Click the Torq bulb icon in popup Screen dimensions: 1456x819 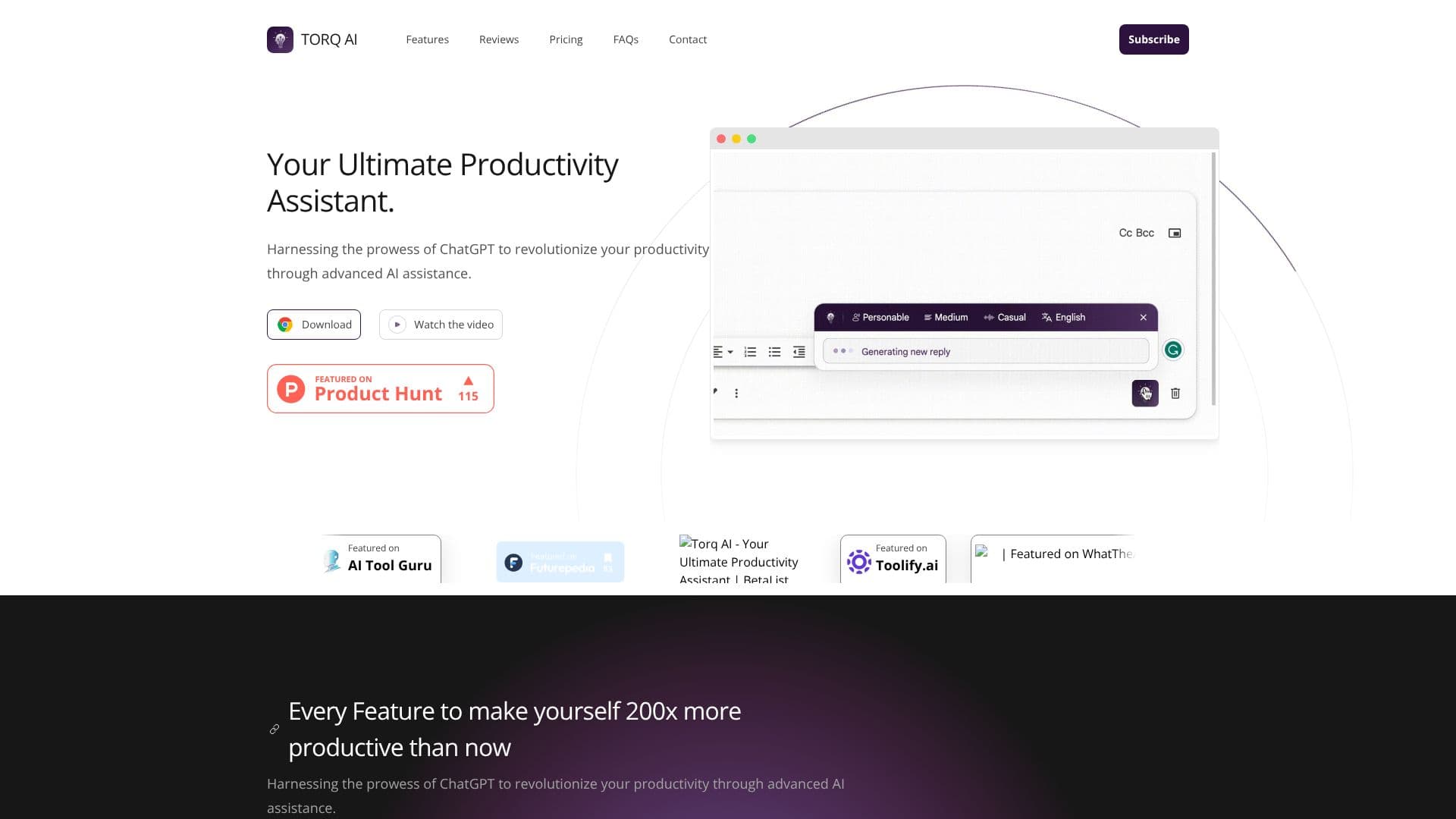830,318
